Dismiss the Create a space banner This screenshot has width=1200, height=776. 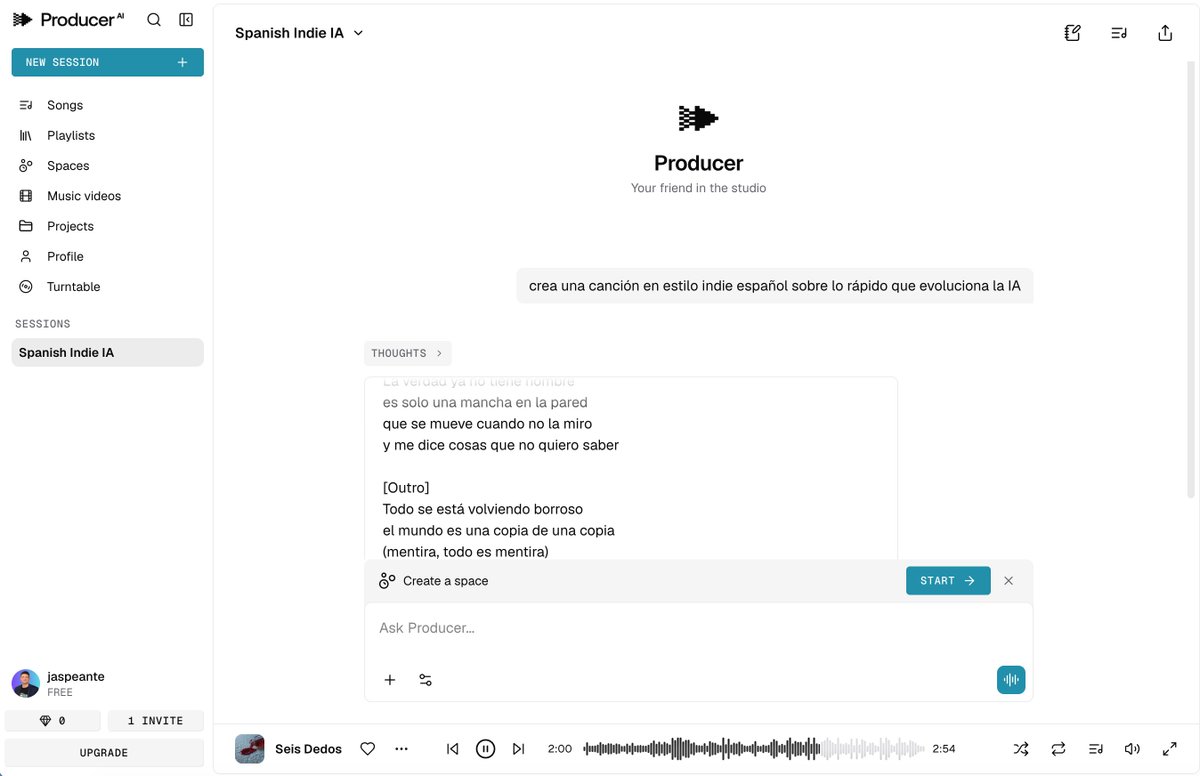point(1008,581)
